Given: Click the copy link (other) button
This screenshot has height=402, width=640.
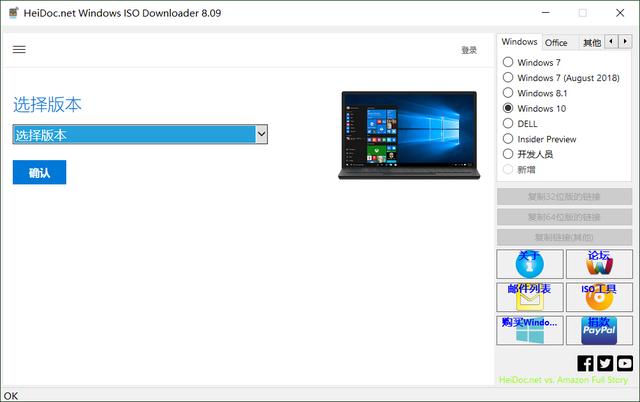Looking at the screenshot, I should tap(564, 237).
